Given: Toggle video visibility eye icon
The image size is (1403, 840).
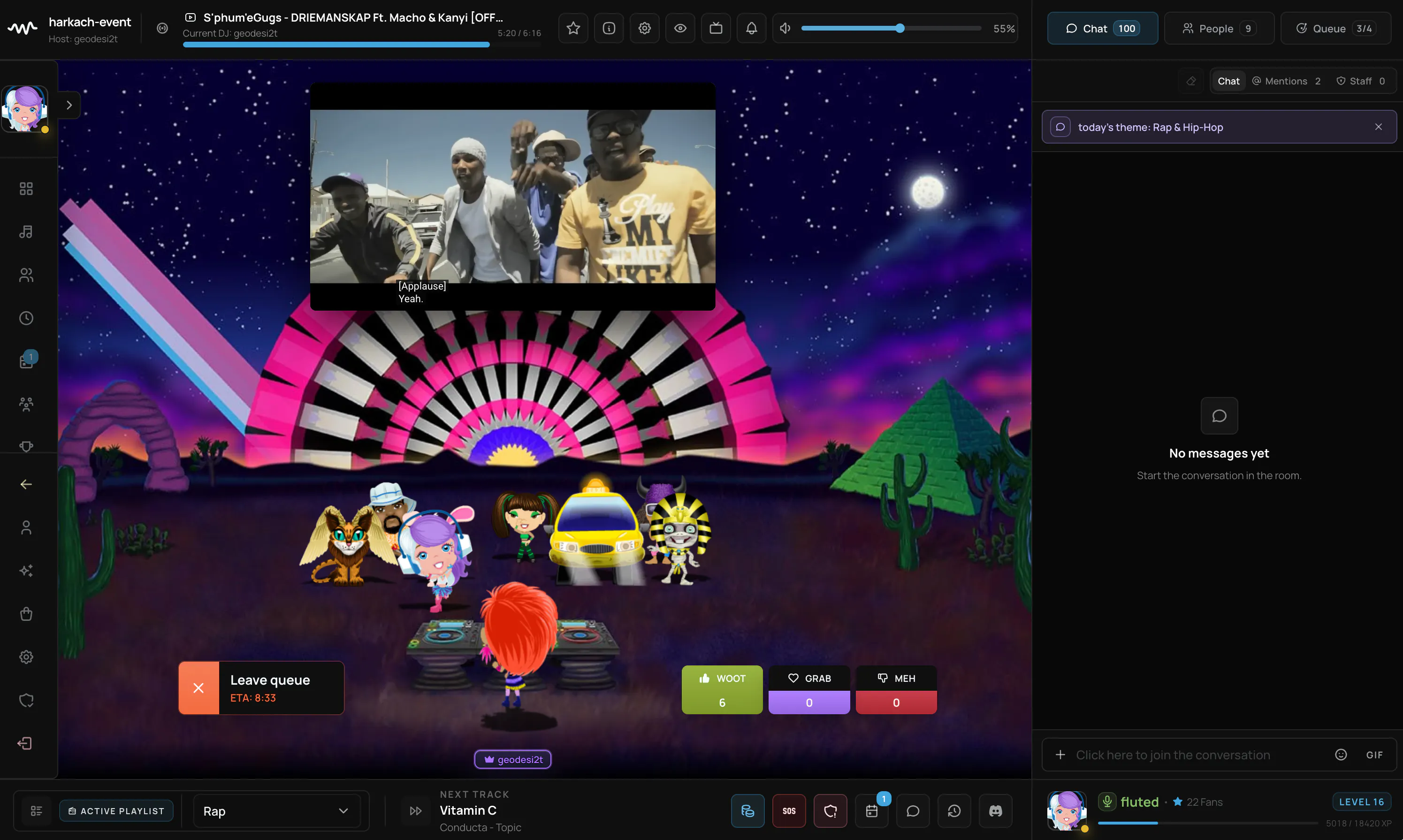Looking at the screenshot, I should pos(680,28).
